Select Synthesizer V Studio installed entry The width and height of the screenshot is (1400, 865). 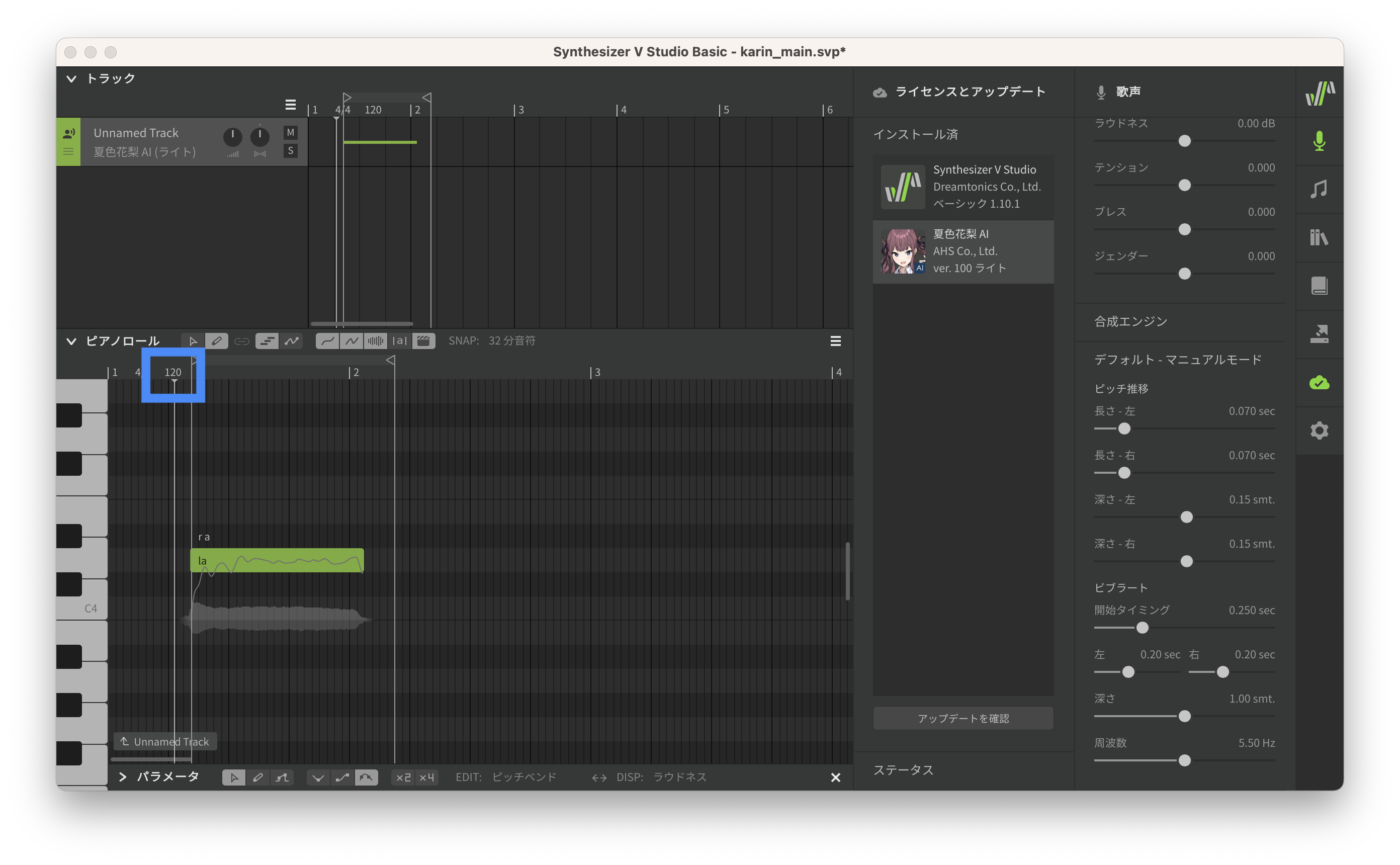point(963,187)
